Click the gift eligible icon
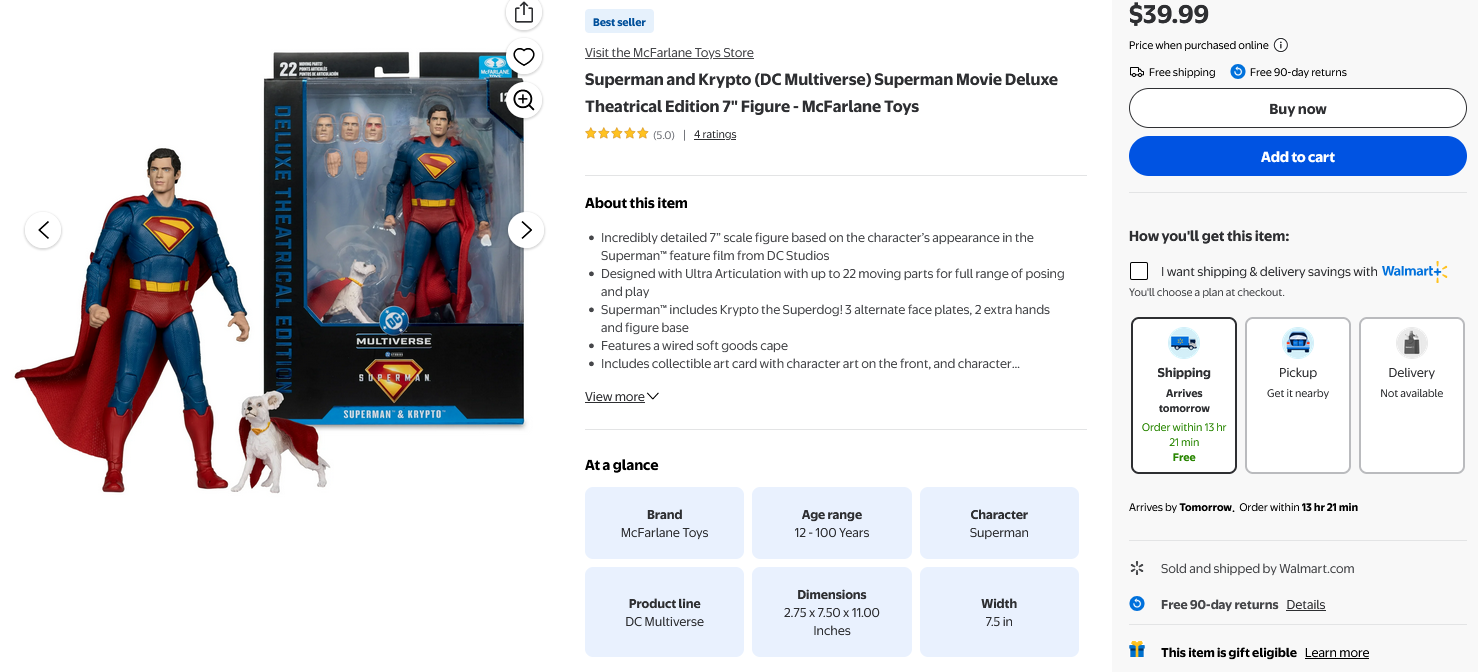This screenshot has width=1478, height=672. click(1137, 651)
